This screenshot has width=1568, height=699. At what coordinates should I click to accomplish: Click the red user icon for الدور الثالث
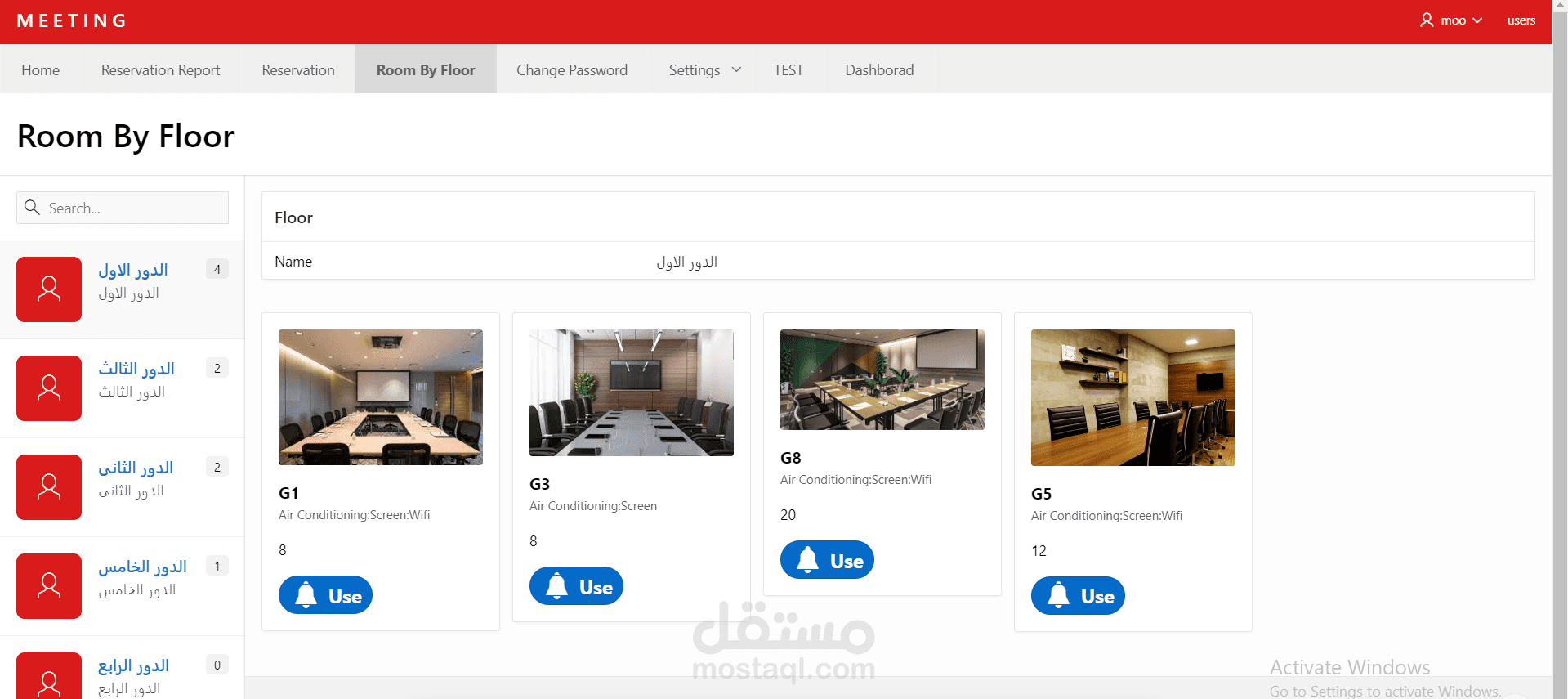coord(49,388)
